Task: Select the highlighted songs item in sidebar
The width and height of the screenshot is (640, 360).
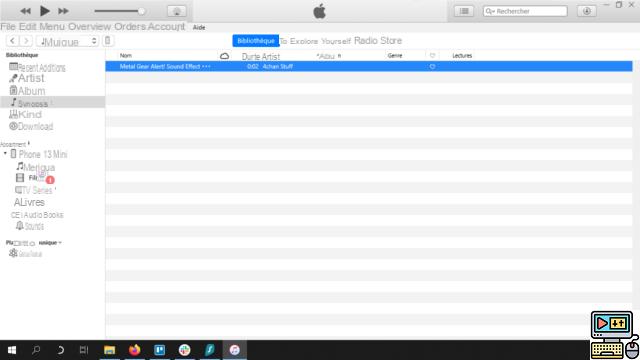Action: point(52,102)
